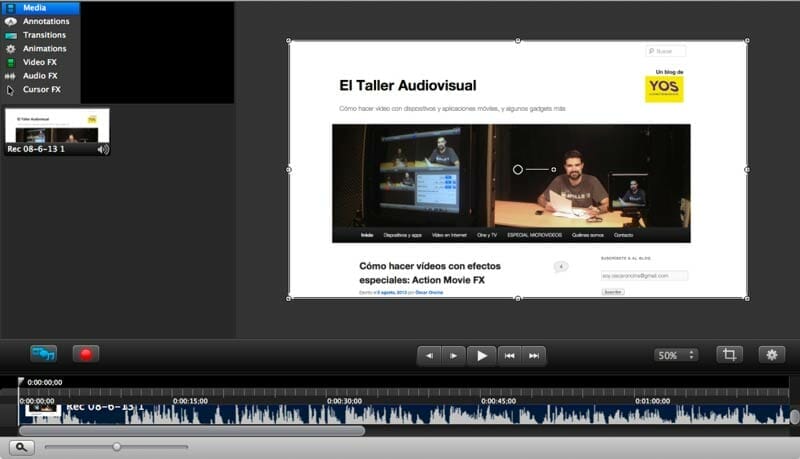The width and height of the screenshot is (800, 459).
Task: Click the vertical timeline scrollbar handle
Action: [x=795, y=416]
